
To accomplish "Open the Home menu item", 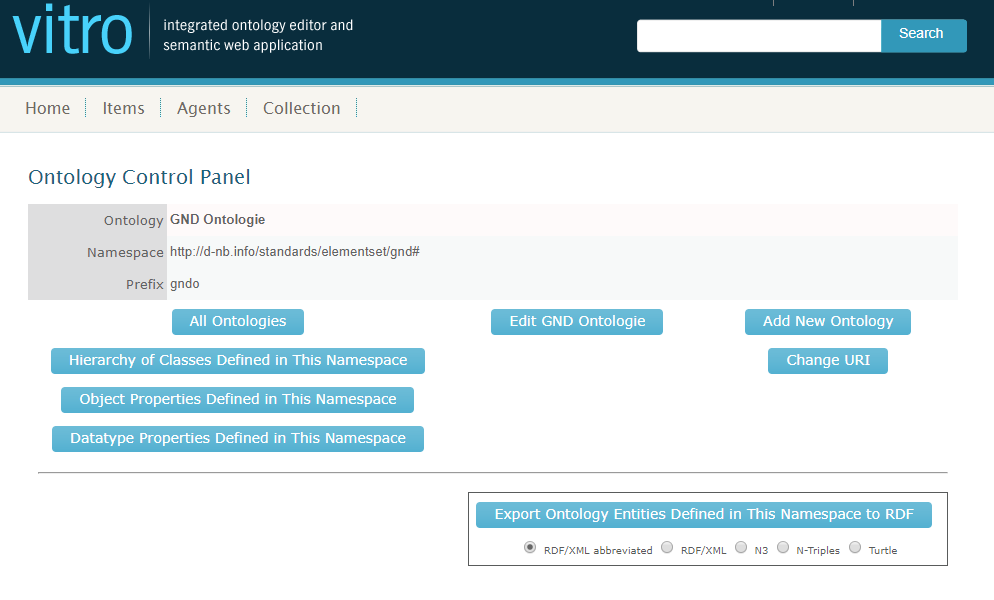I will [48, 108].
